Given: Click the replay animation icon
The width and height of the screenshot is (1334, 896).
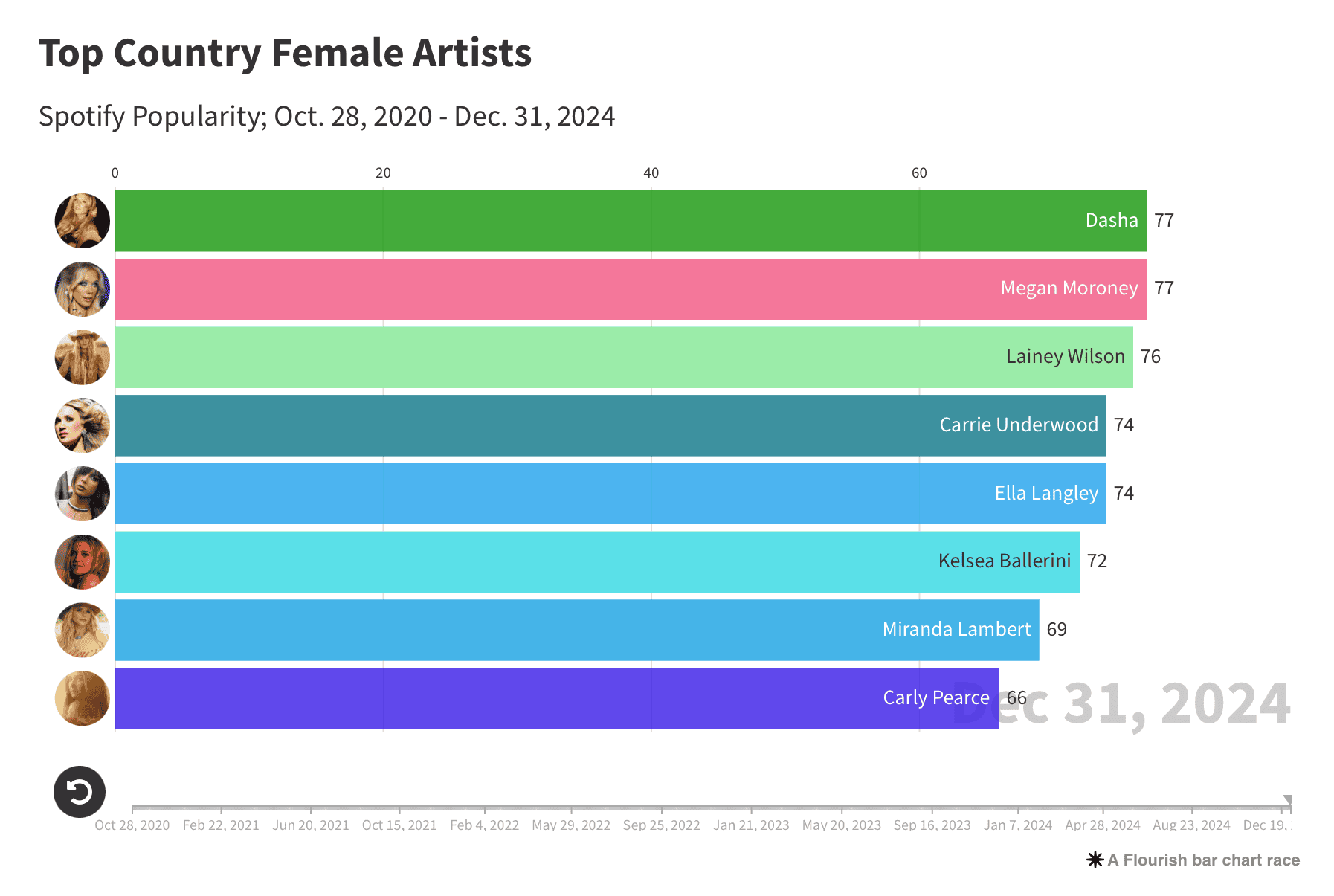Looking at the screenshot, I should (82, 792).
